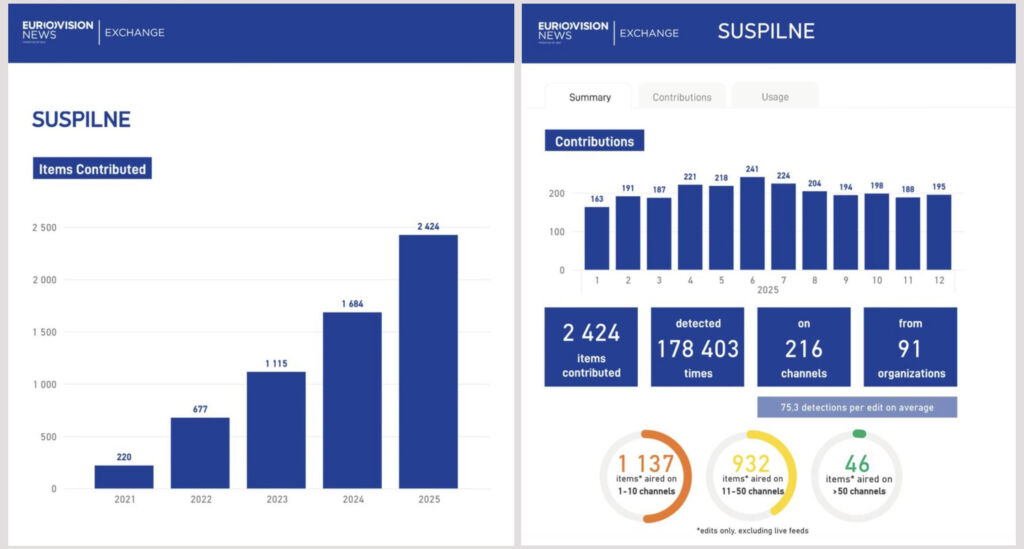
Task: Click the 2 424 items contributed tile
Action: (591, 347)
